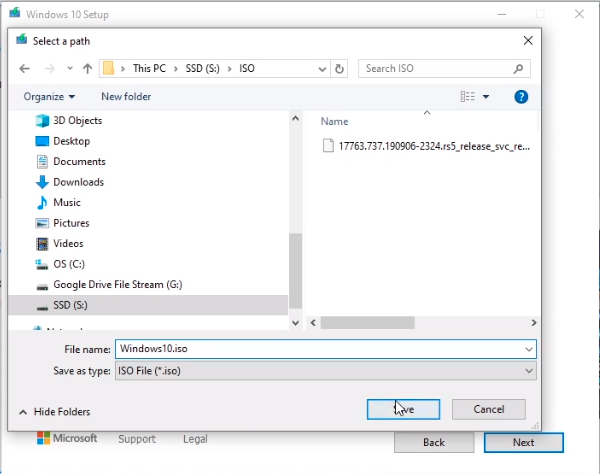
Task: Open the Legal link in Setup window
Action: pyautogui.click(x=195, y=439)
